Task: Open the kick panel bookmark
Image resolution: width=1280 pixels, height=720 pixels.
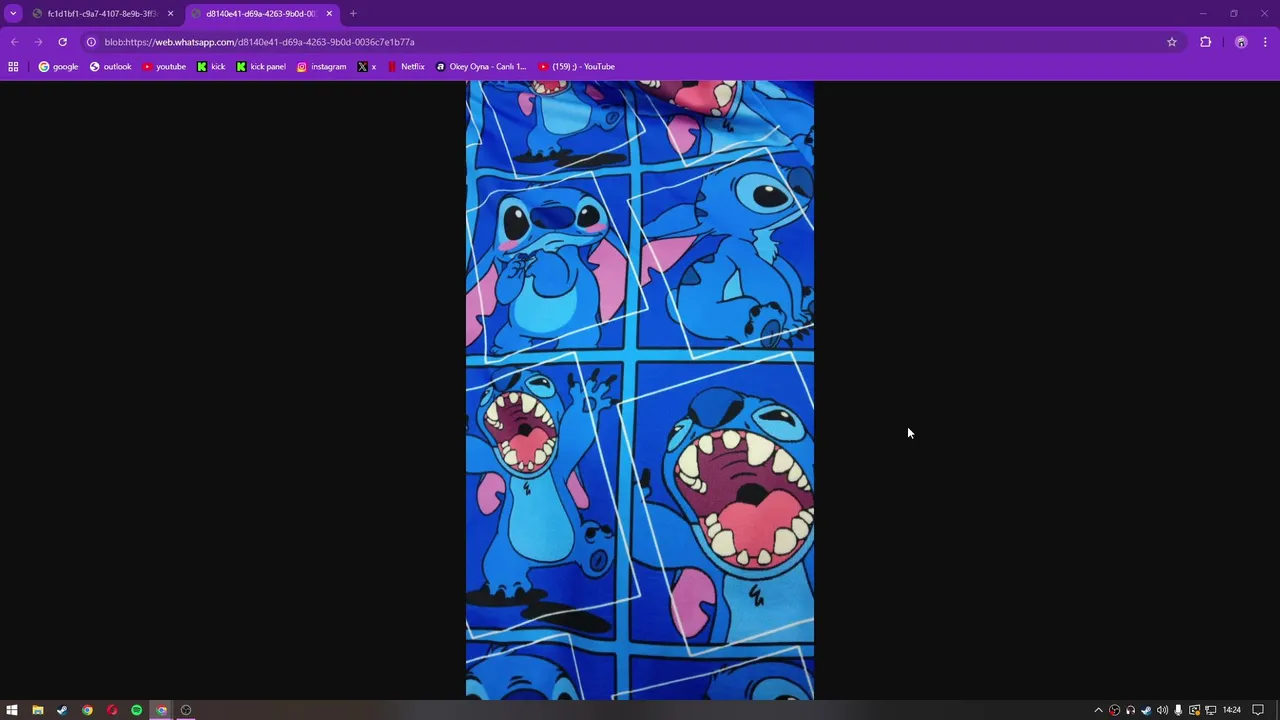Action: coord(261,67)
